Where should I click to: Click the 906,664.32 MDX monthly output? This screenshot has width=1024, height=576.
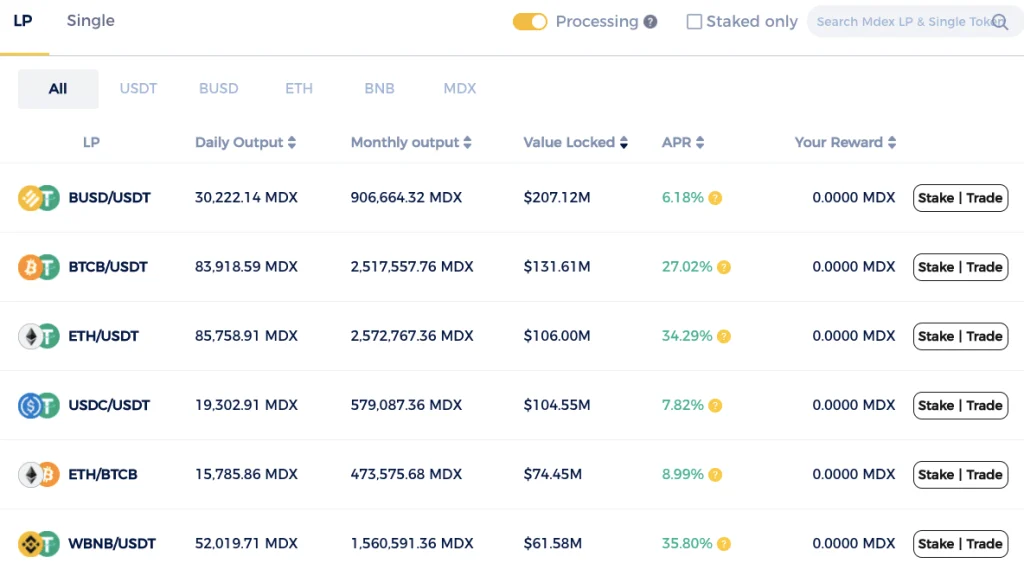click(406, 198)
